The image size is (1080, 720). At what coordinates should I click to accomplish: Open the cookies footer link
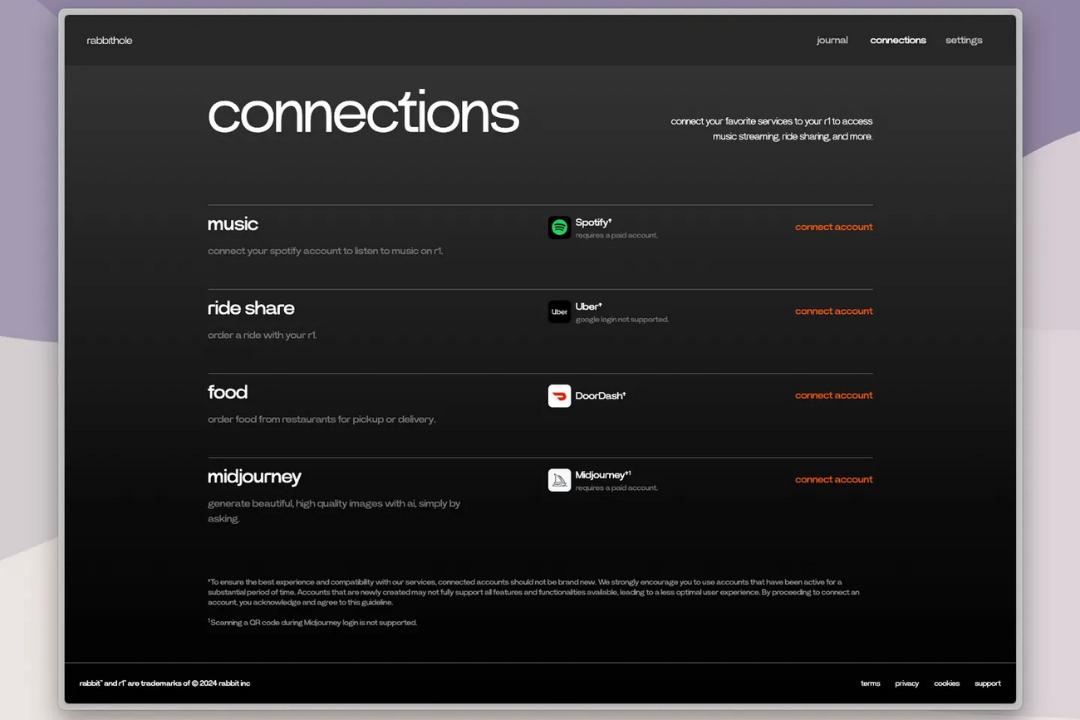point(946,683)
